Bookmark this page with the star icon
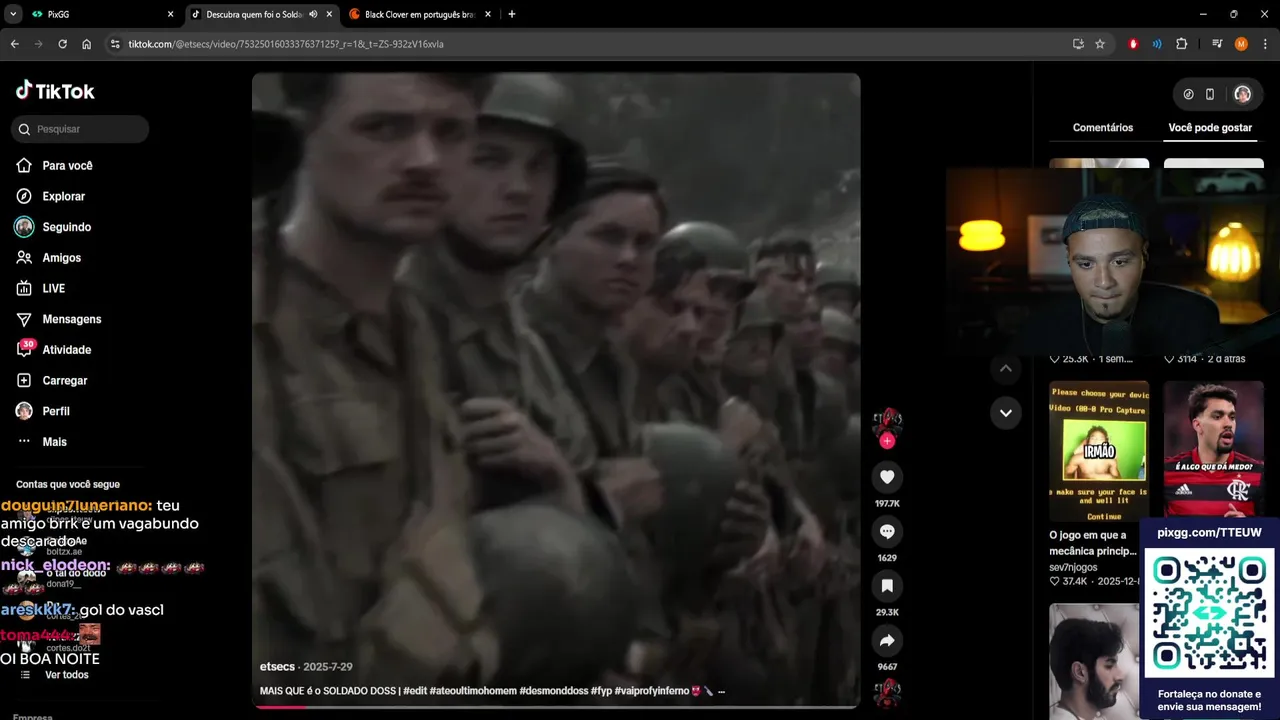Screen dimensions: 1280x720 pyautogui.click(x=1100, y=44)
